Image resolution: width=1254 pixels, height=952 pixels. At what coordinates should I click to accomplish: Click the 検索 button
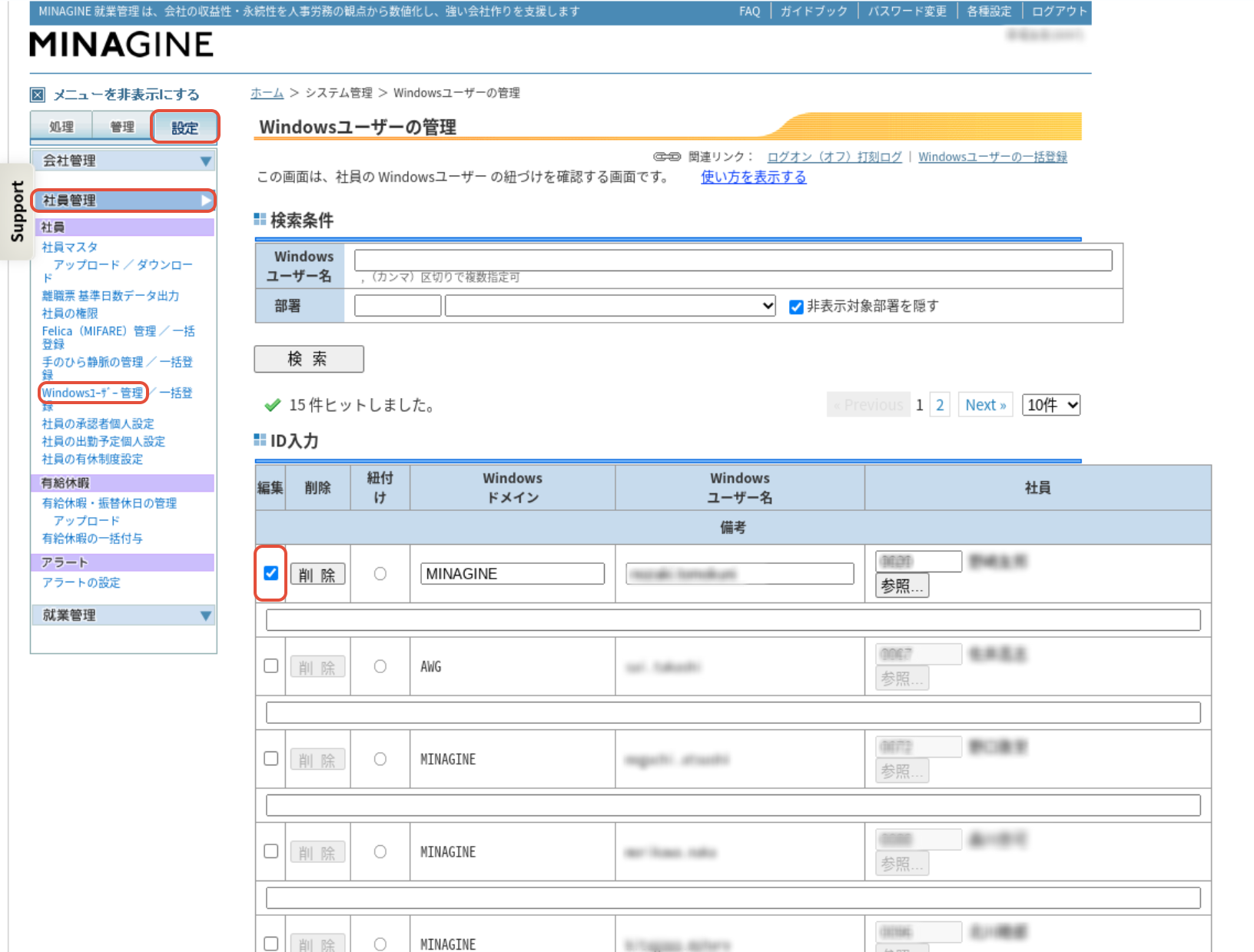point(309,359)
